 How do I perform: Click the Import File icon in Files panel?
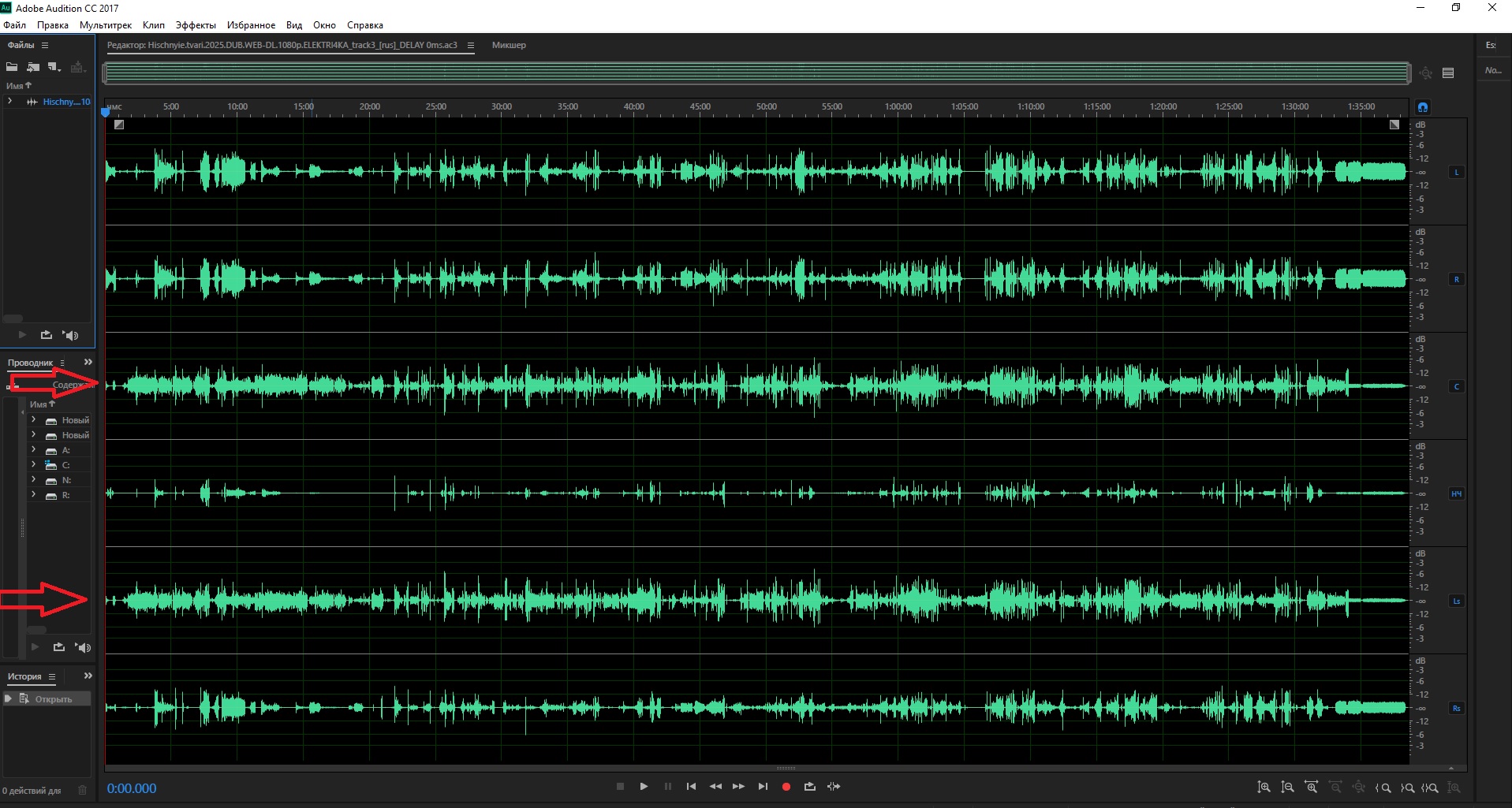(x=33, y=67)
